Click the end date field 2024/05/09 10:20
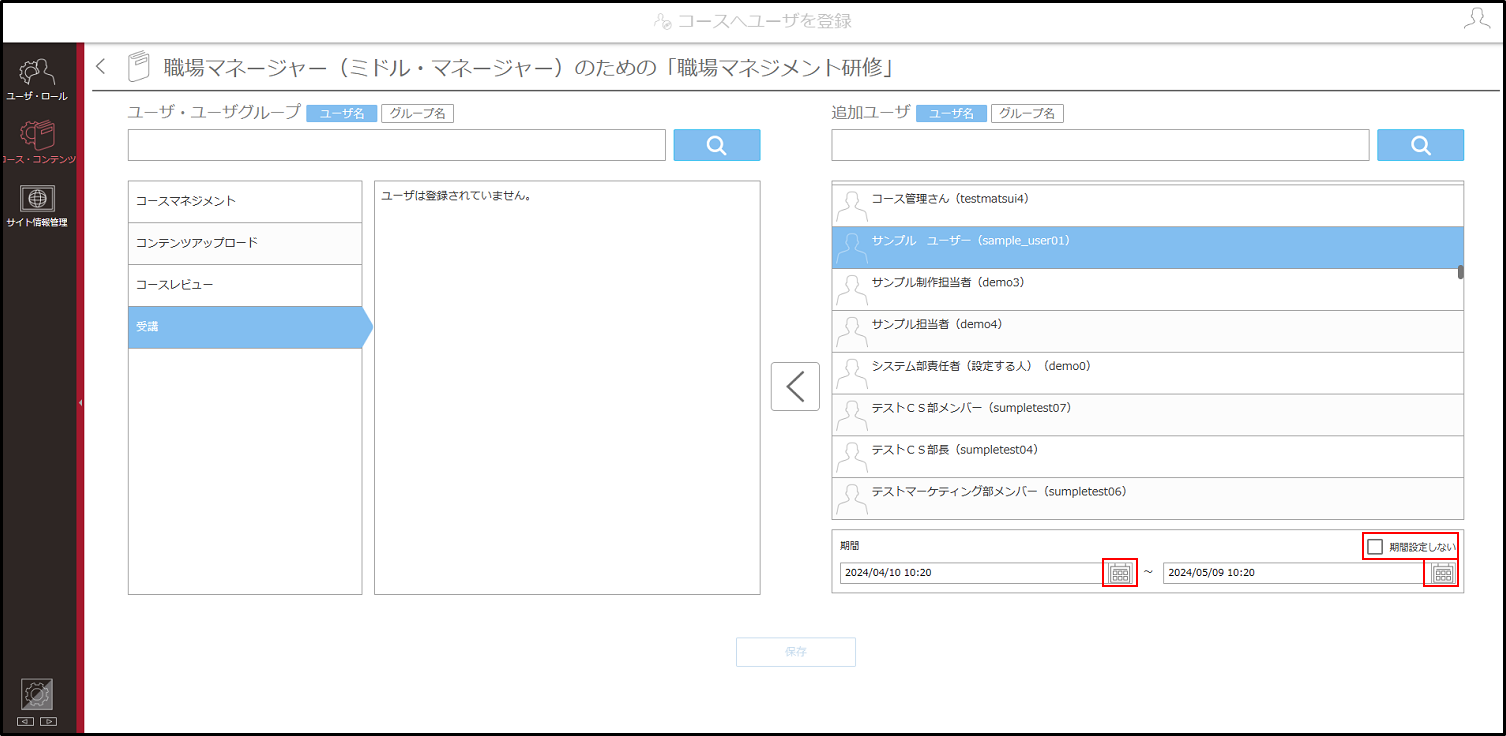Screen dimensions: 1506x736 (1293, 573)
